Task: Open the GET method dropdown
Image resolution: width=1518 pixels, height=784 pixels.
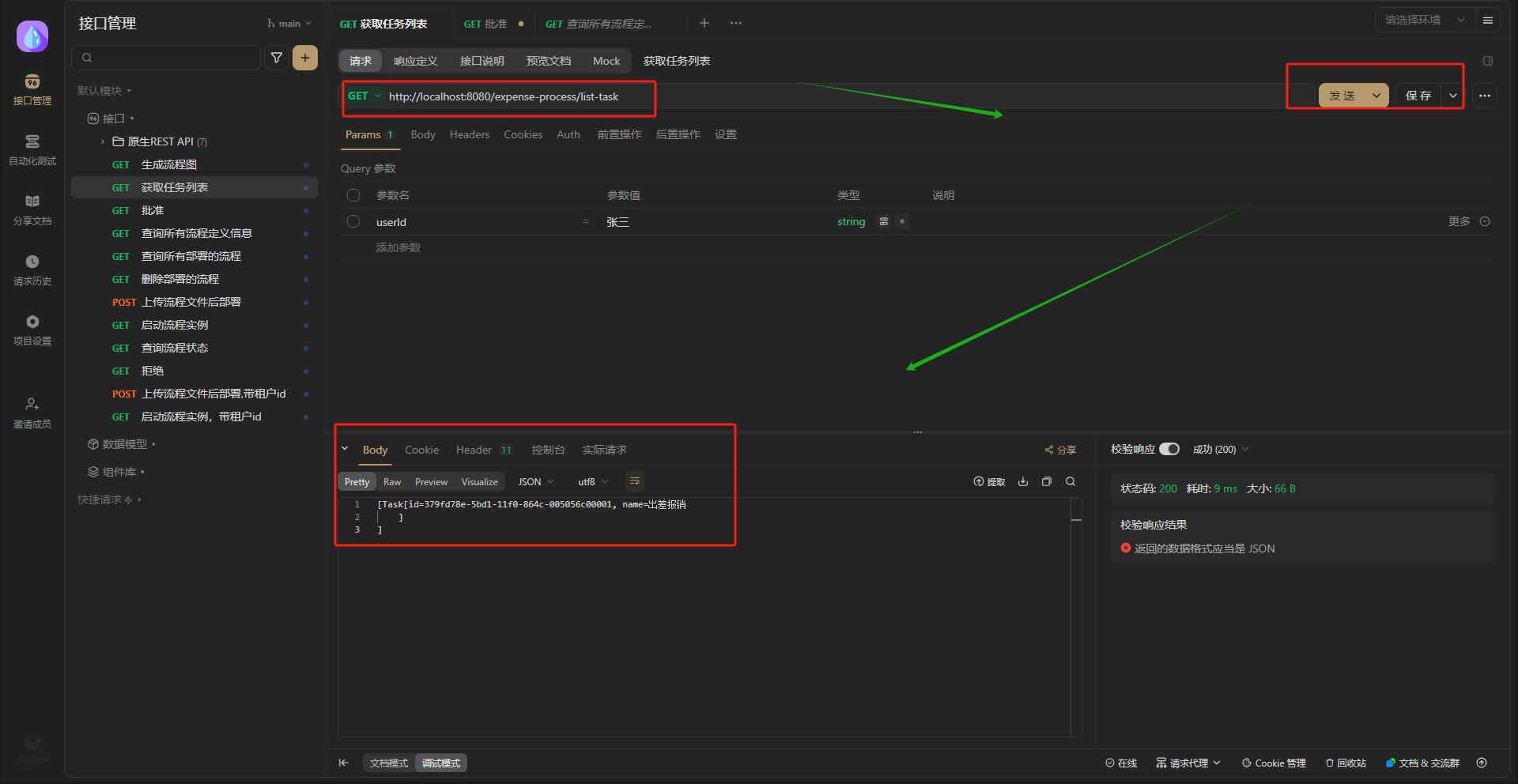Action: pos(364,96)
